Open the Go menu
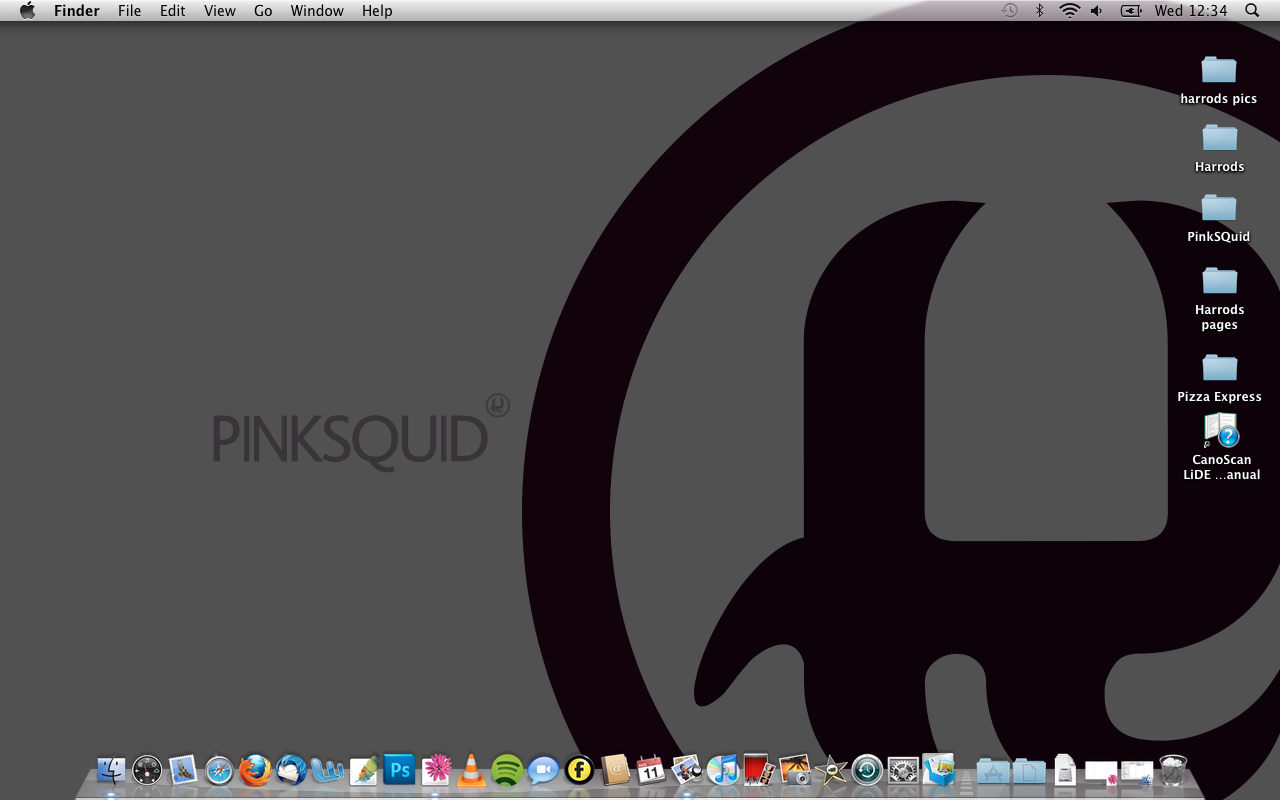Viewport: 1280px width, 800px height. point(263,10)
